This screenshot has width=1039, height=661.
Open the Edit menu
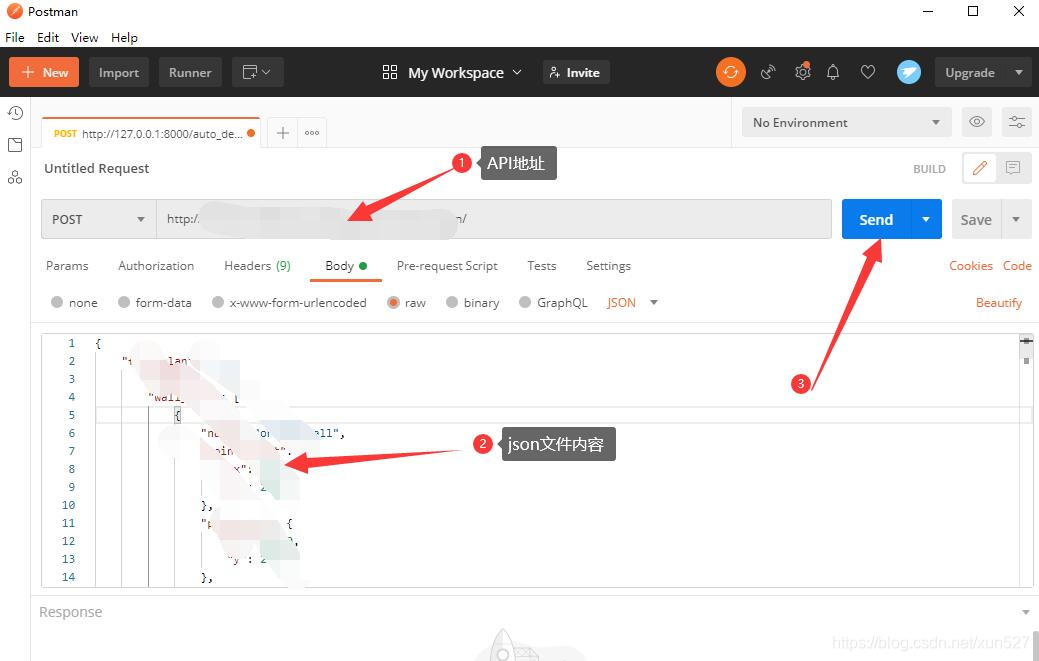[x=48, y=37]
